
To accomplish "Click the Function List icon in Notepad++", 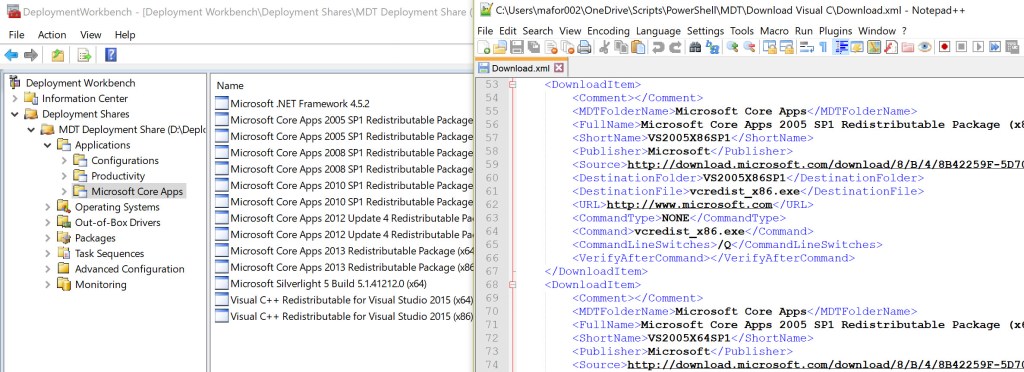I will click(x=892, y=47).
